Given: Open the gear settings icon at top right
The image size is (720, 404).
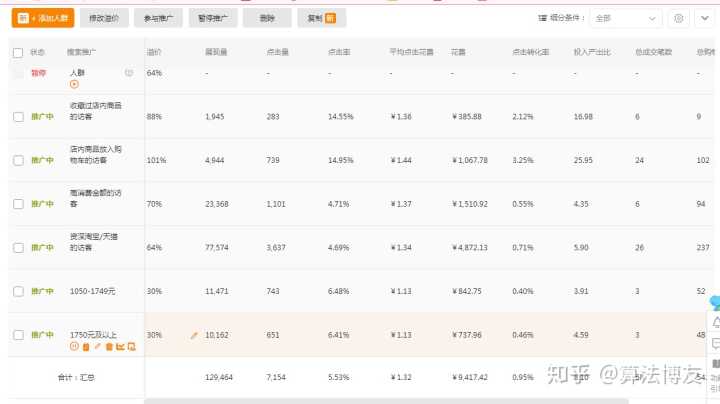Looking at the screenshot, I should coord(679,18).
